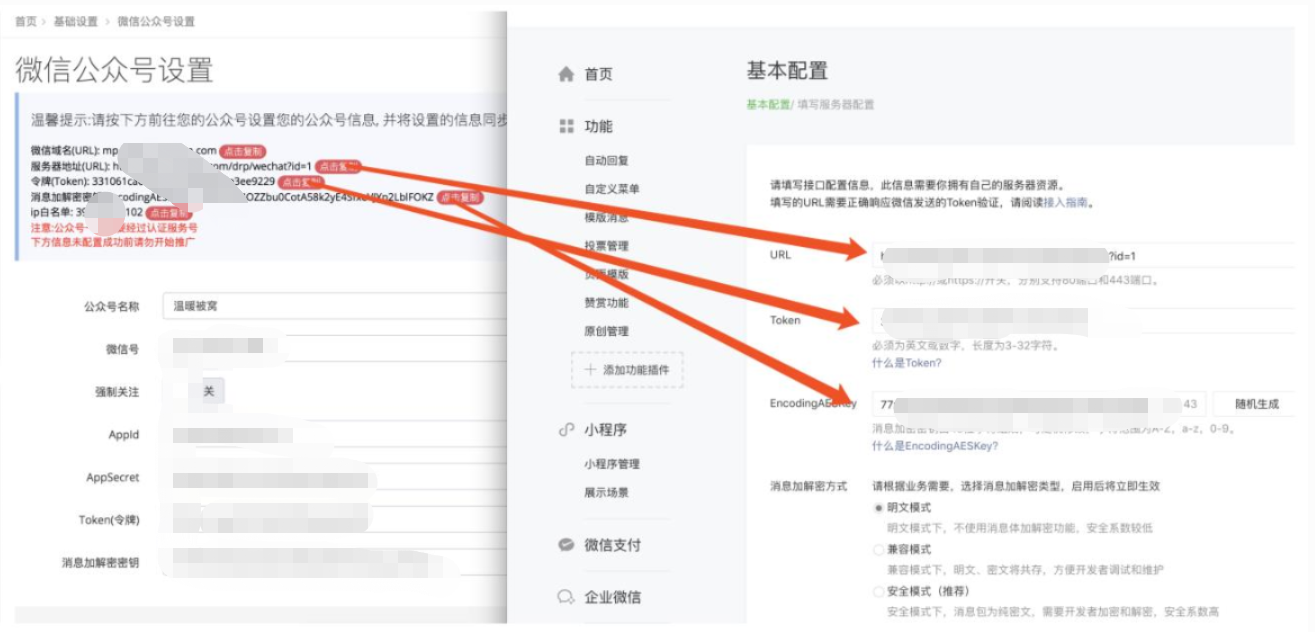The height and width of the screenshot is (632, 1315).
Task: Open the 什么是EncodingAESKey? link
Action: 934,446
